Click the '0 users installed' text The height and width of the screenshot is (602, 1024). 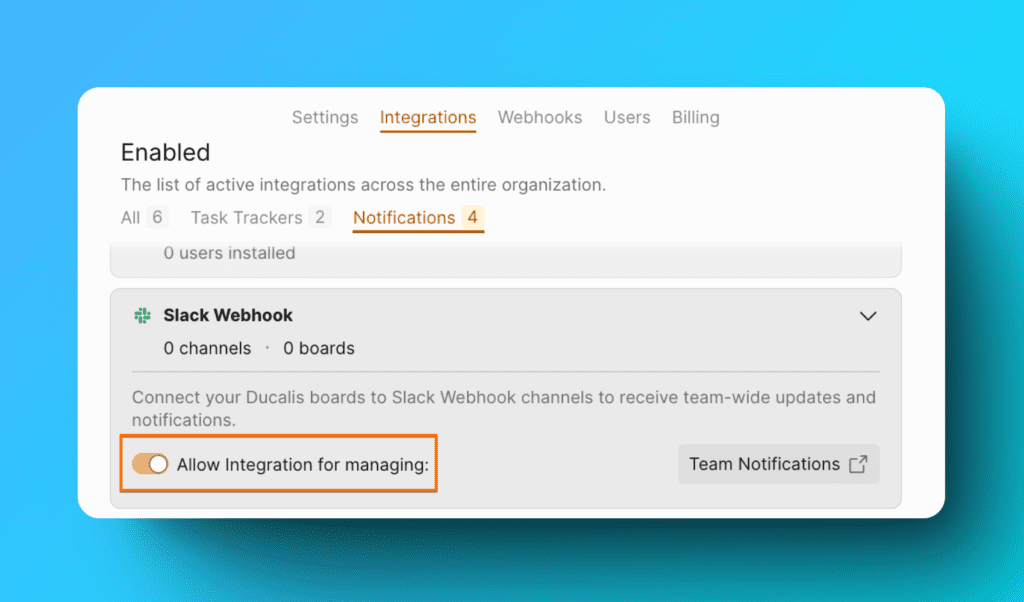[x=229, y=254]
